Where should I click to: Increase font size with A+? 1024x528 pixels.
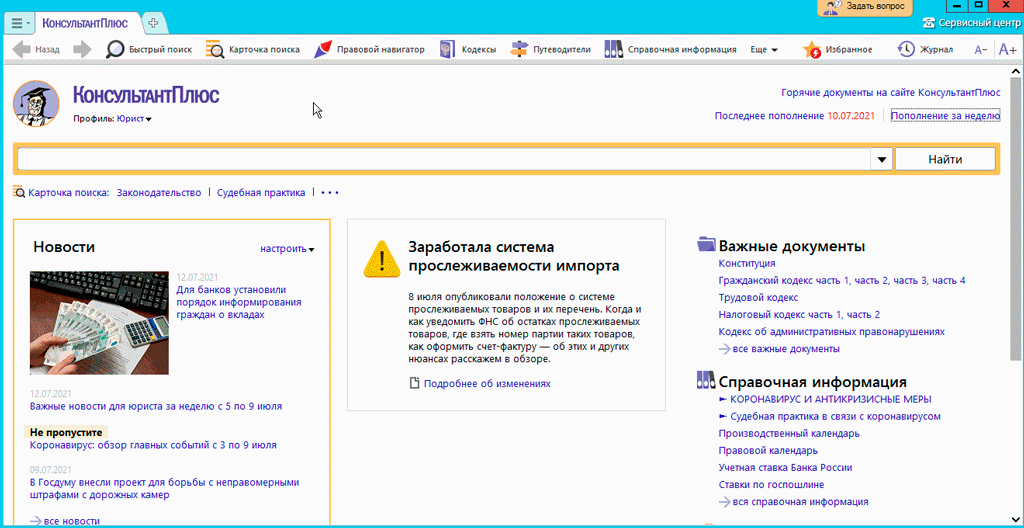click(1007, 49)
